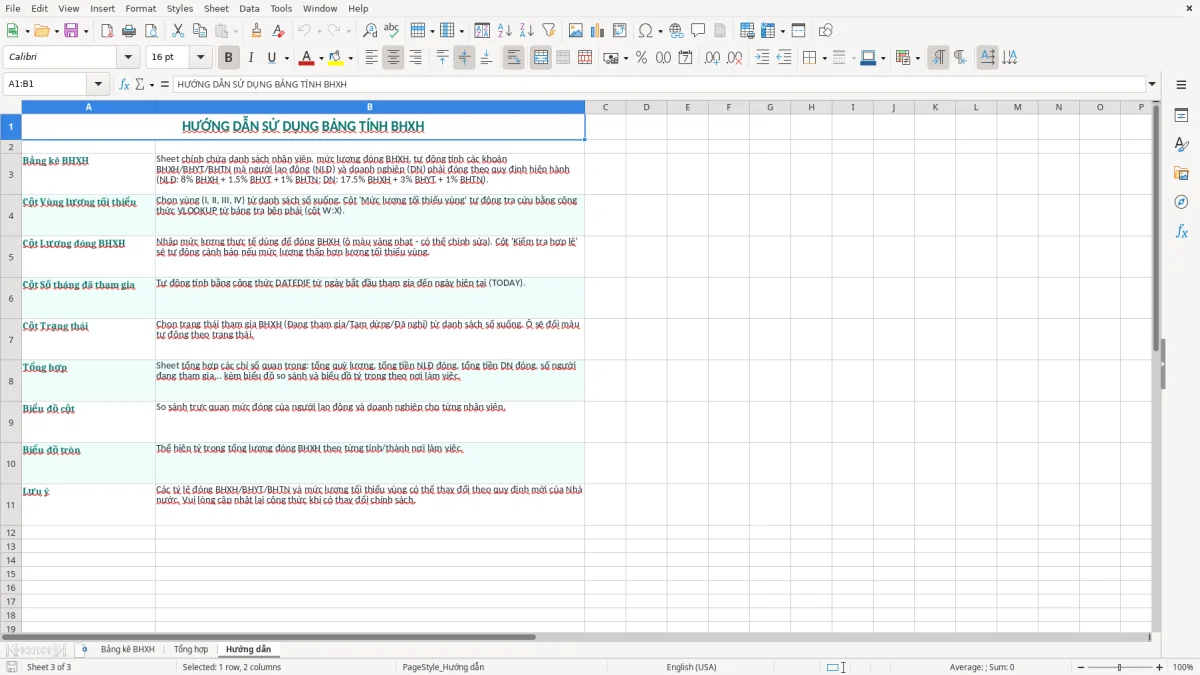
Task: Apply yellow background color
Action: (336, 58)
